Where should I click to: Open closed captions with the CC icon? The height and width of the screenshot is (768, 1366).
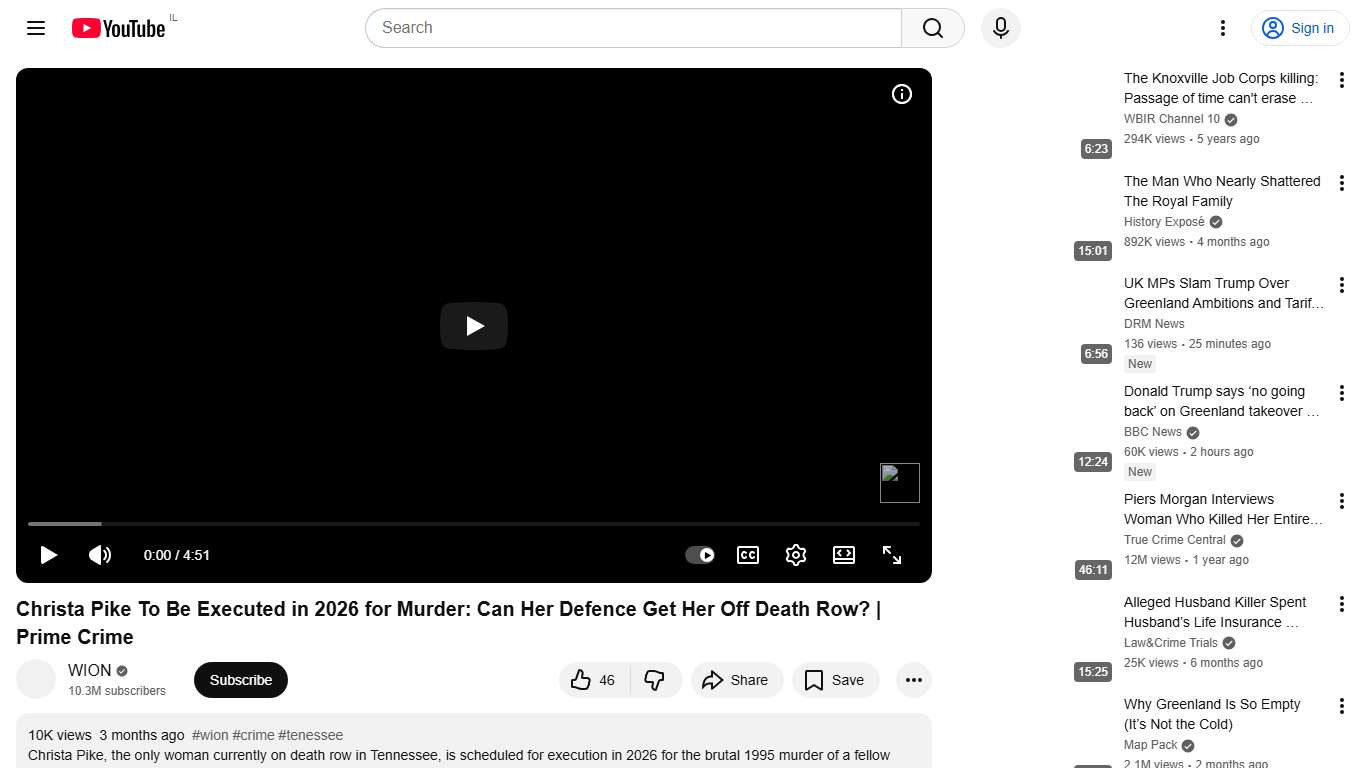click(x=747, y=555)
